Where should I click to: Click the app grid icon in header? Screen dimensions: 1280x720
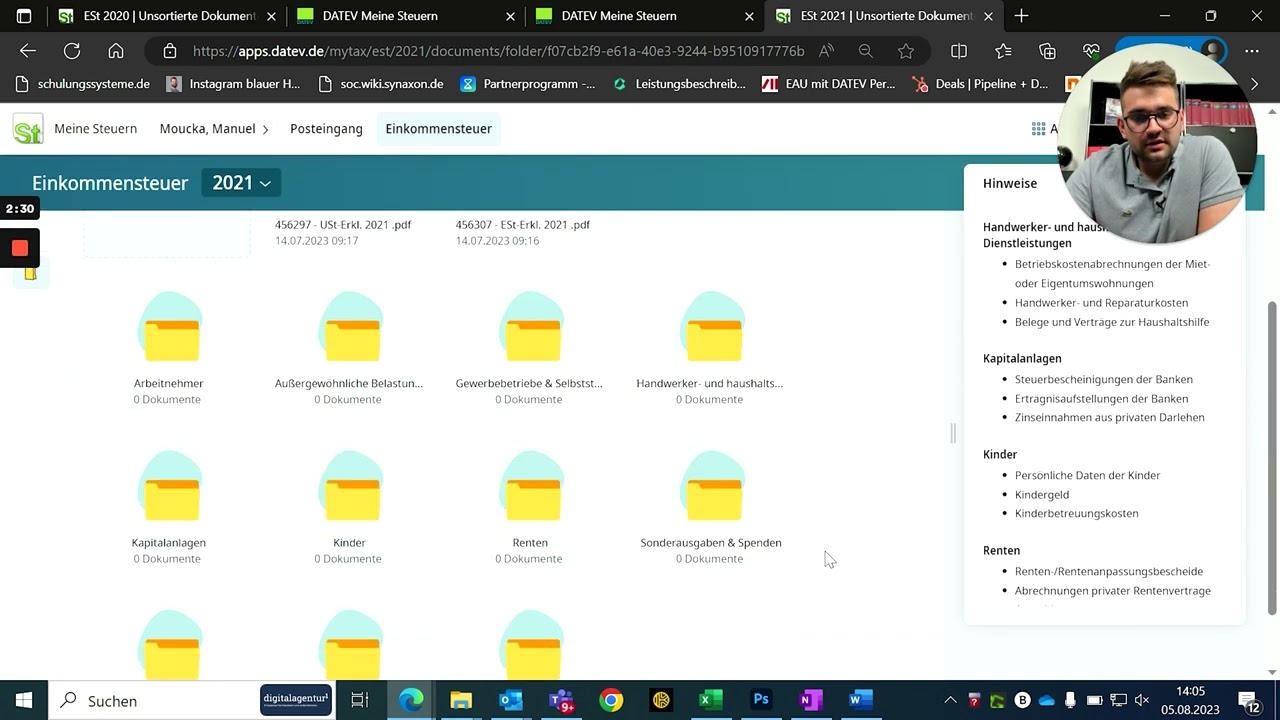click(1038, 128)
